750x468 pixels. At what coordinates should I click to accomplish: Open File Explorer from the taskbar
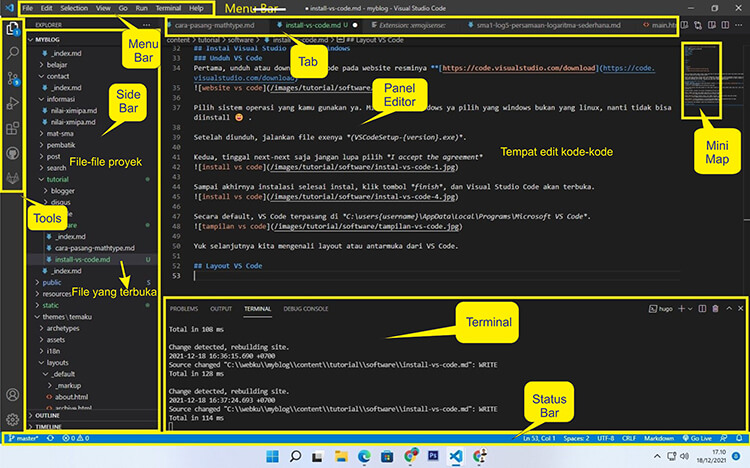coord(341,457)
